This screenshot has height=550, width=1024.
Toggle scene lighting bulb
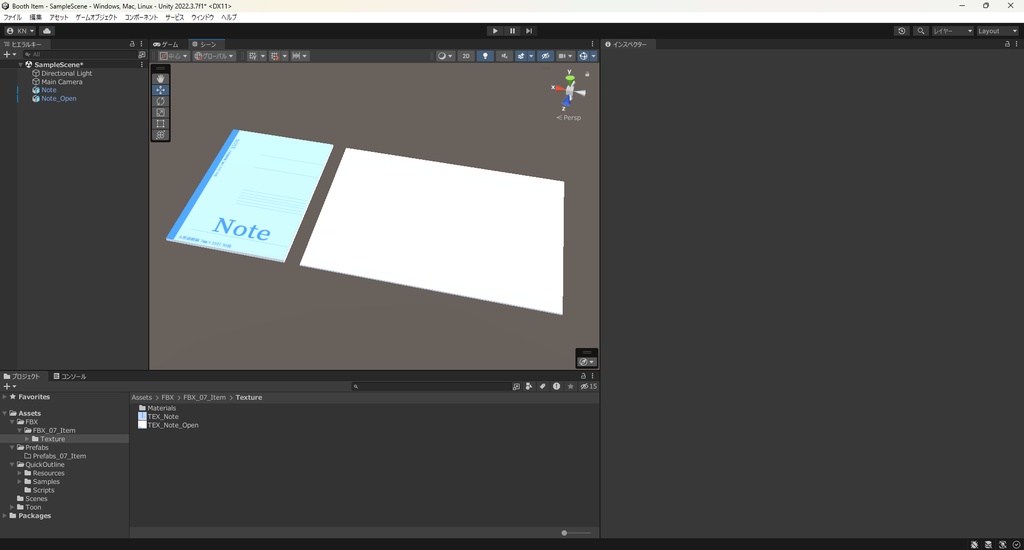click(x=485, y=56)
